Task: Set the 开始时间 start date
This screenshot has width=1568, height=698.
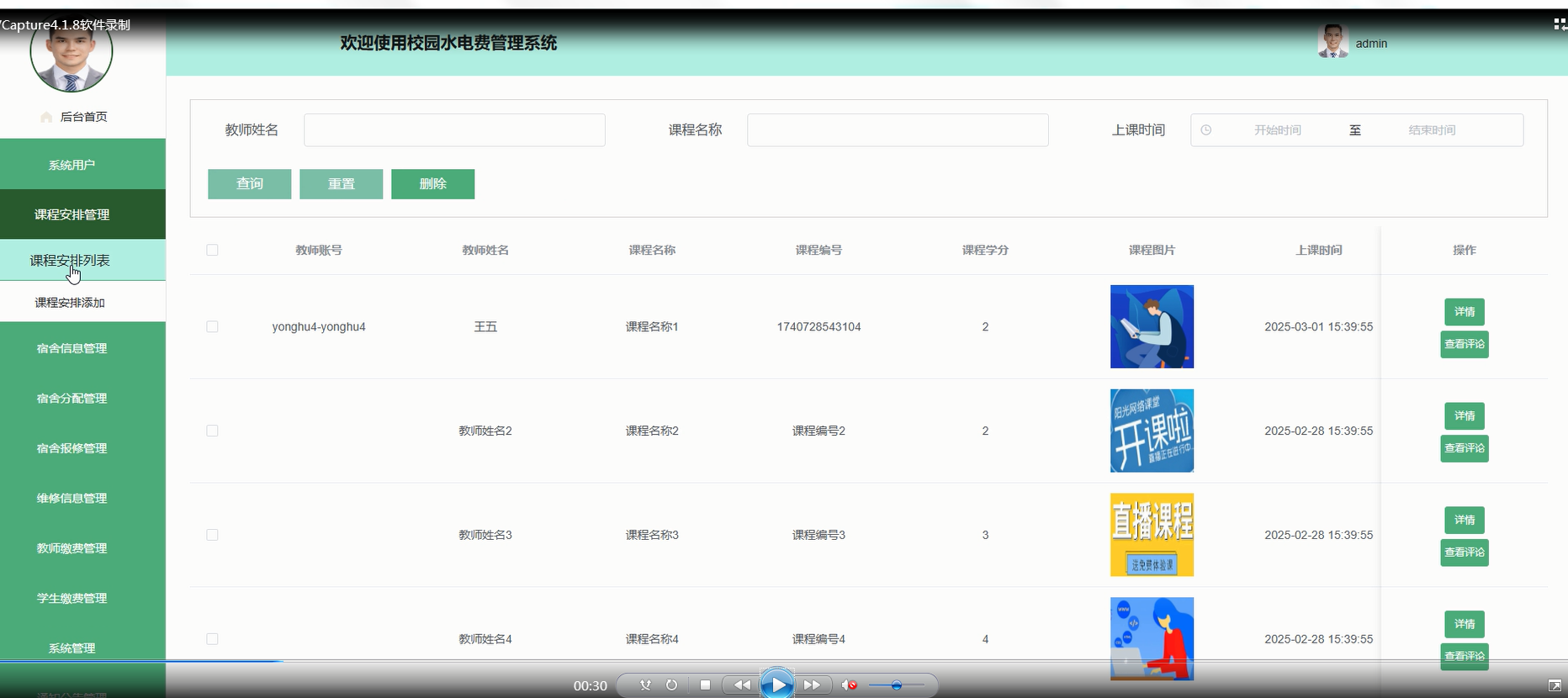Action: 1277,130
